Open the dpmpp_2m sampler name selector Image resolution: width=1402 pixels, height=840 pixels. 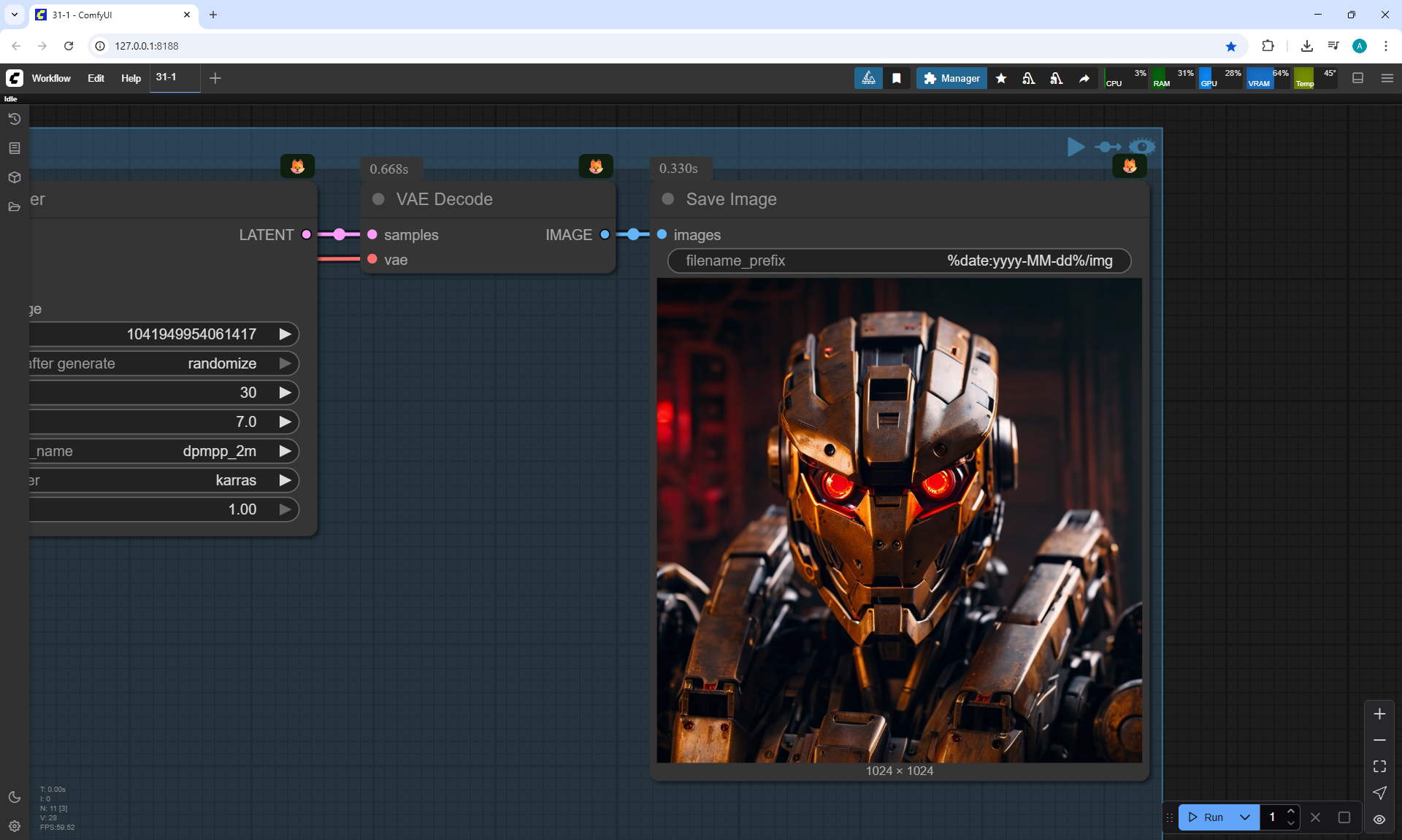point(219,451)
